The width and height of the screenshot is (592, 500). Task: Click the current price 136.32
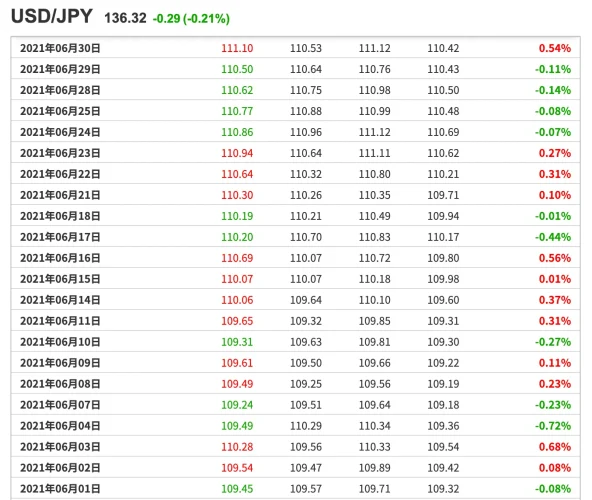click(125, 18)
